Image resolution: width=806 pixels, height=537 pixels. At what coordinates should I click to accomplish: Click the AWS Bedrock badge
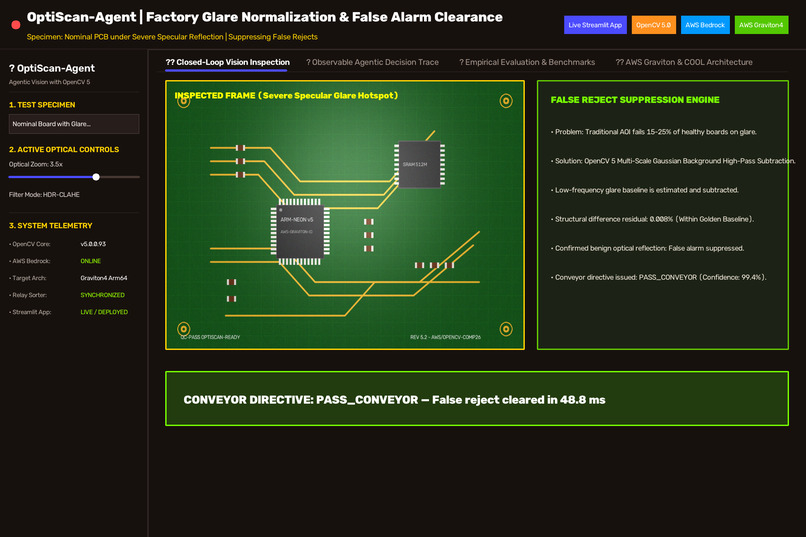click(705, 25)
